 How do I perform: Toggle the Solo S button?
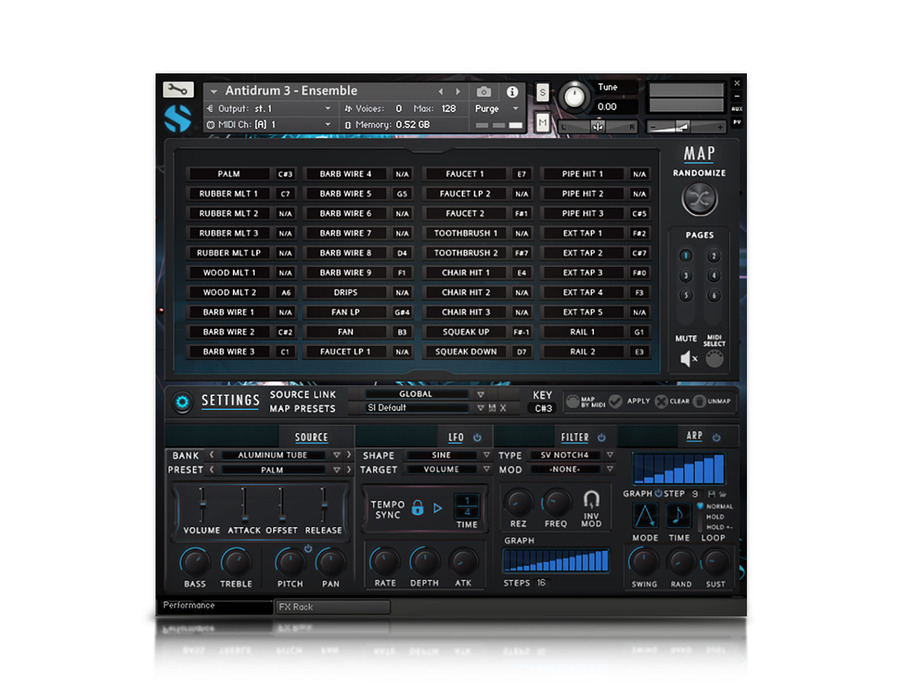(x=542, y=92)
